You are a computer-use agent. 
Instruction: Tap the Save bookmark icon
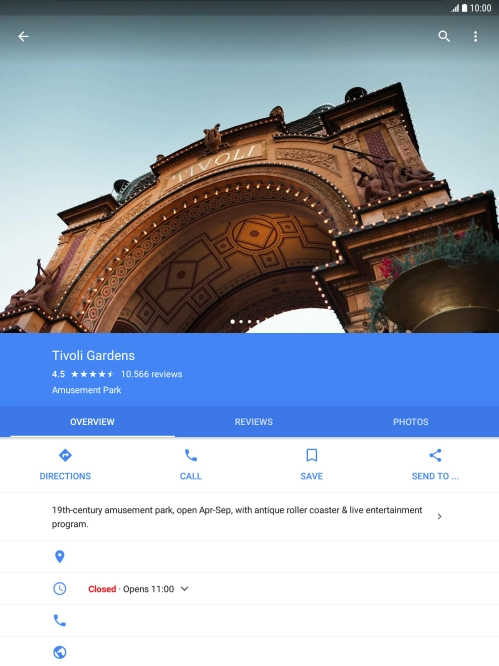coord(312,455)
